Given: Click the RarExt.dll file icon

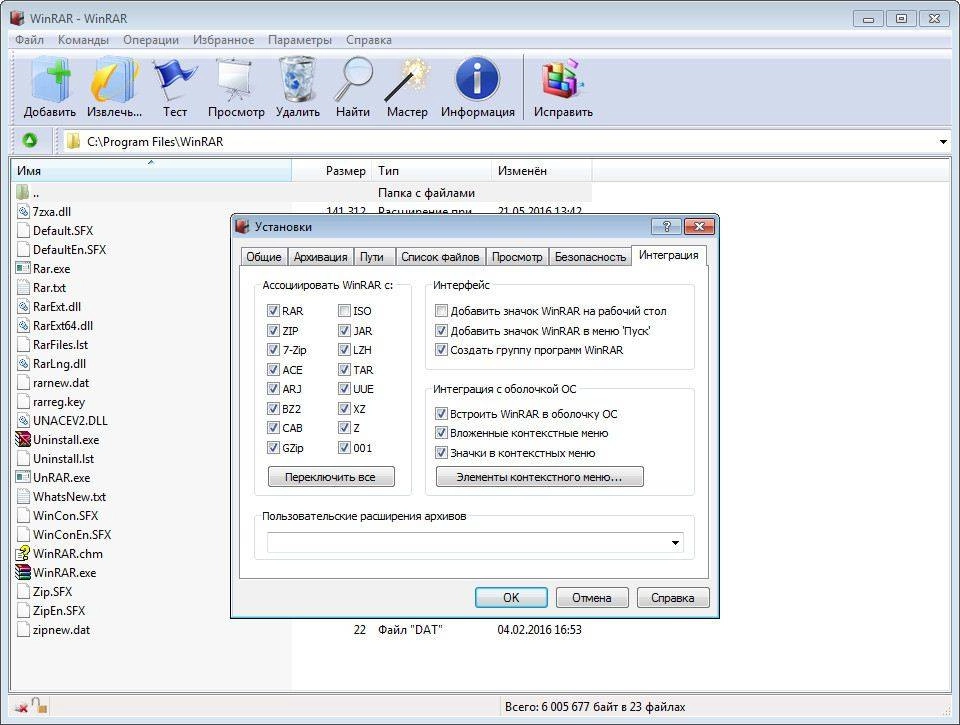Looking at the screenshot, I should pyautogui.click(x=23, y=307).
